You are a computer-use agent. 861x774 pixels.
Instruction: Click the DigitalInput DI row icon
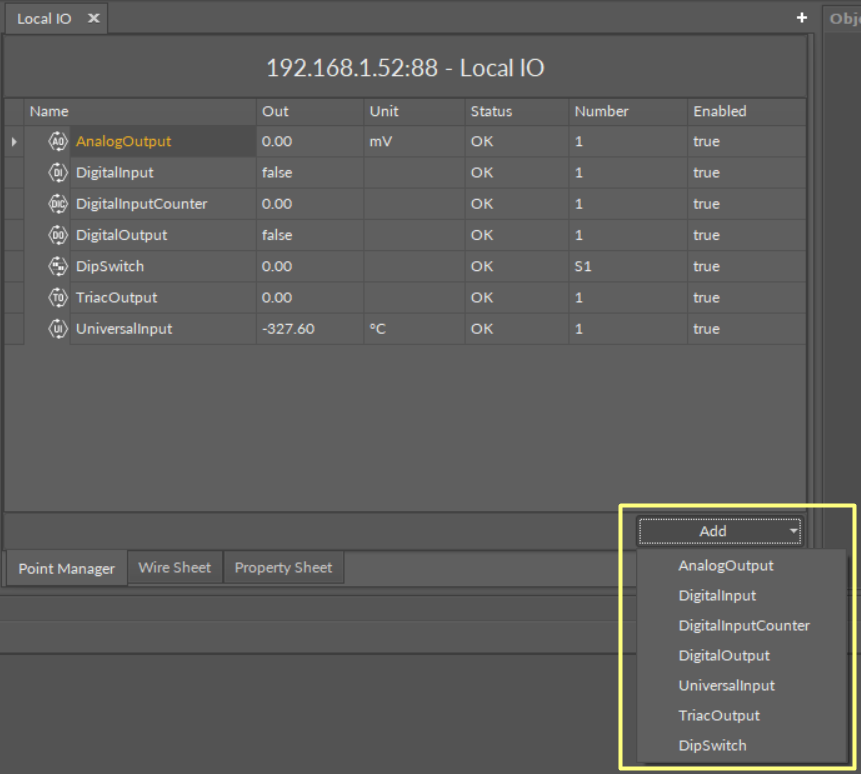pos(58,173)
